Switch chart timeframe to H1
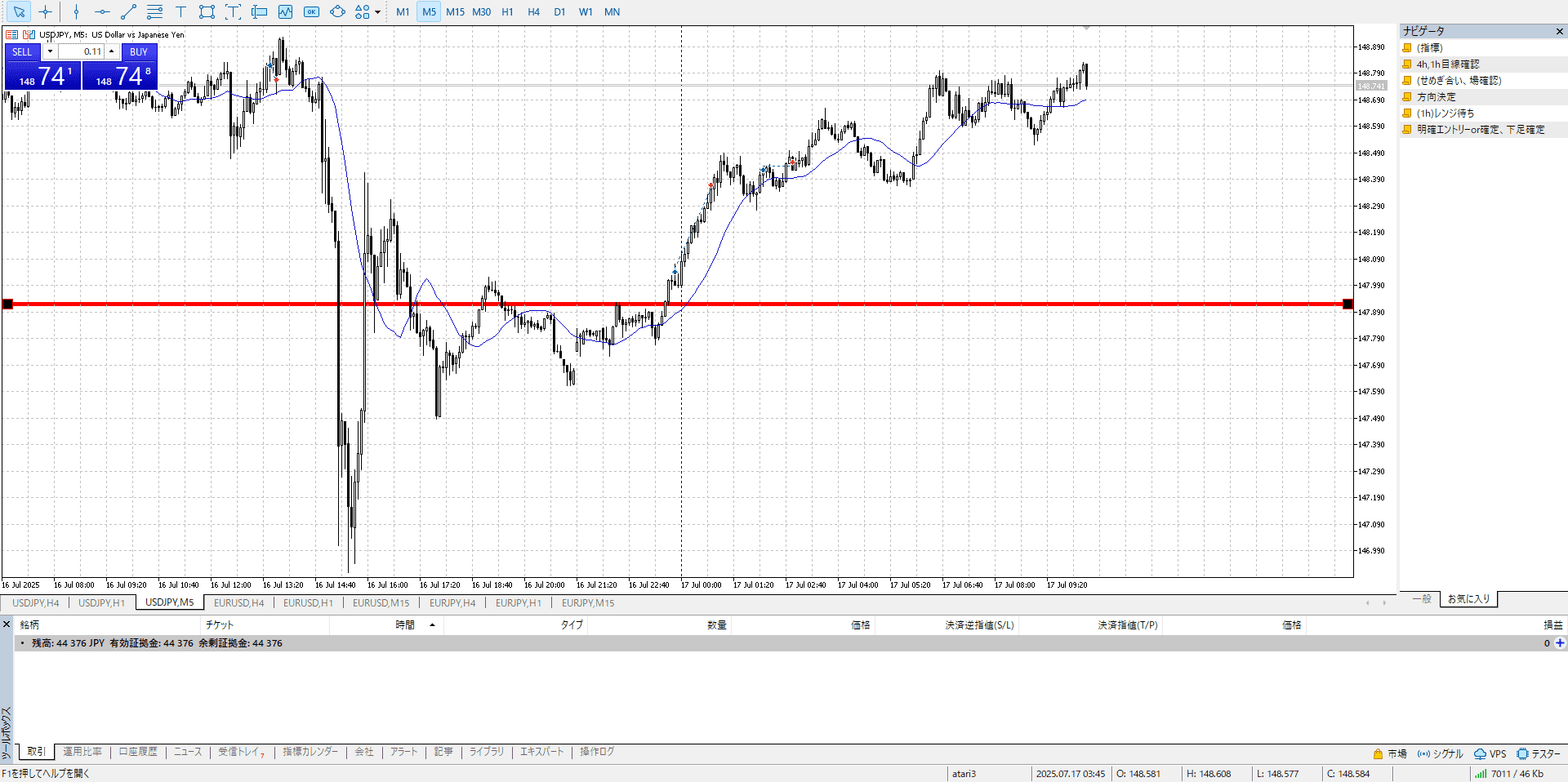This screenshot has height=782, width=1568. (x=507, y=12)
